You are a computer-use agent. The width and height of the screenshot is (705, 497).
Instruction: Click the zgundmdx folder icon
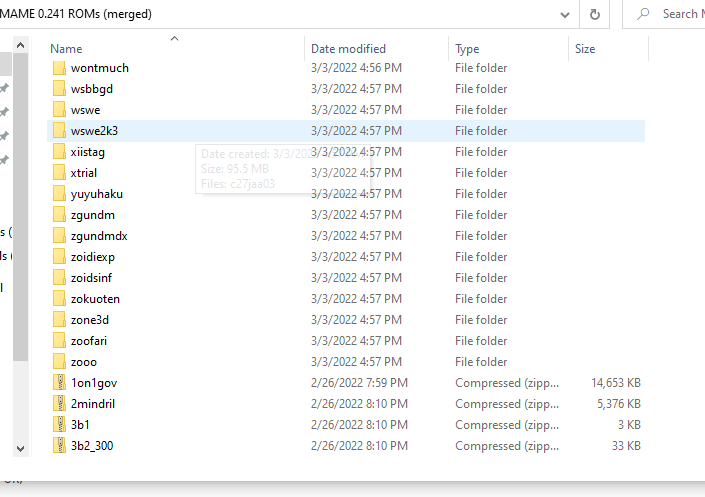pos(59,236)
